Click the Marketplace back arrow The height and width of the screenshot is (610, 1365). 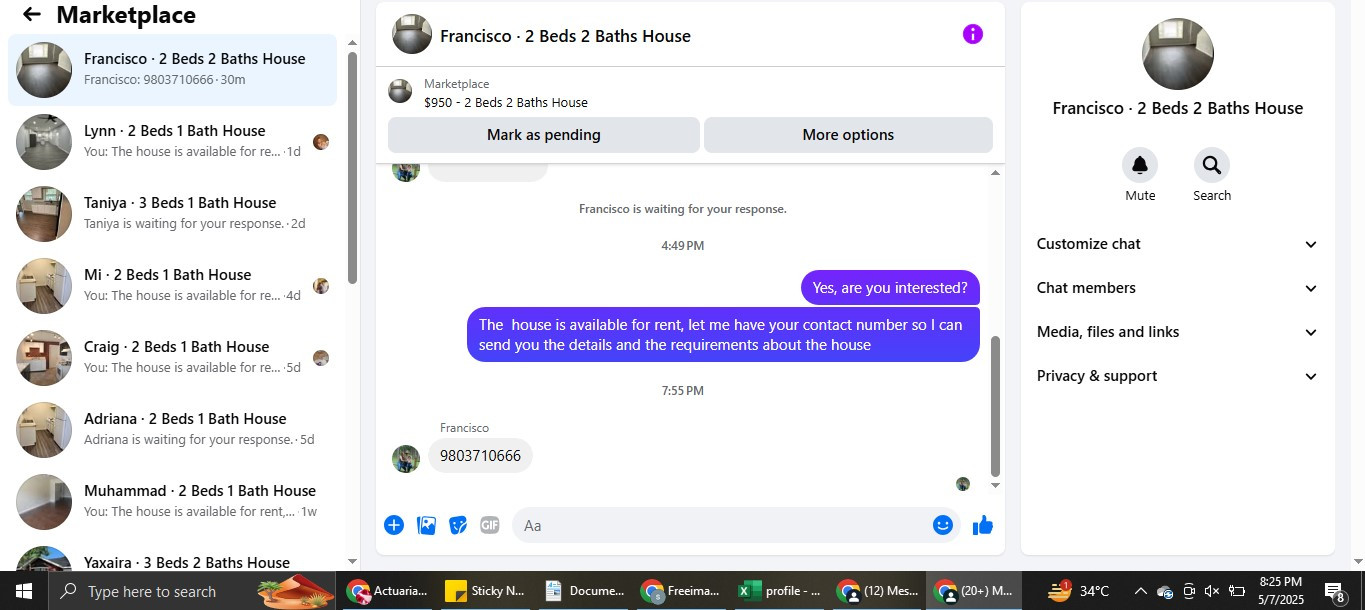tap(32, 14)
